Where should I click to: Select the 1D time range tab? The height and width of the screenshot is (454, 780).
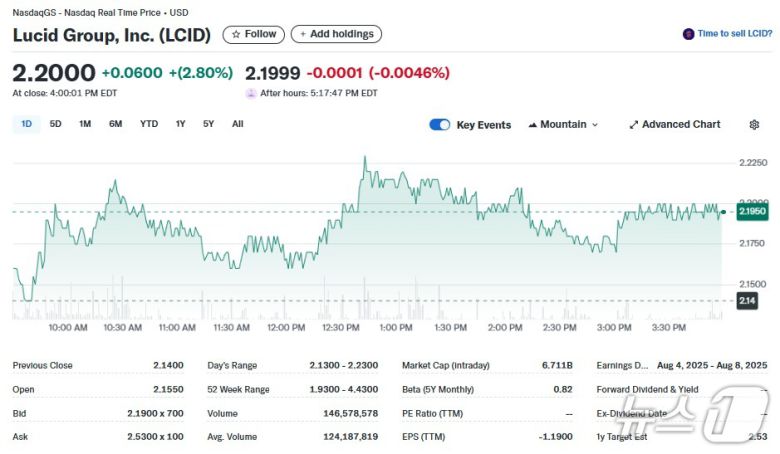coord(27,124)
